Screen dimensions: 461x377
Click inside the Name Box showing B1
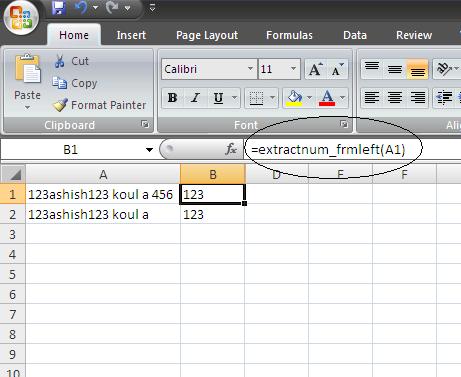click(71, 150)
